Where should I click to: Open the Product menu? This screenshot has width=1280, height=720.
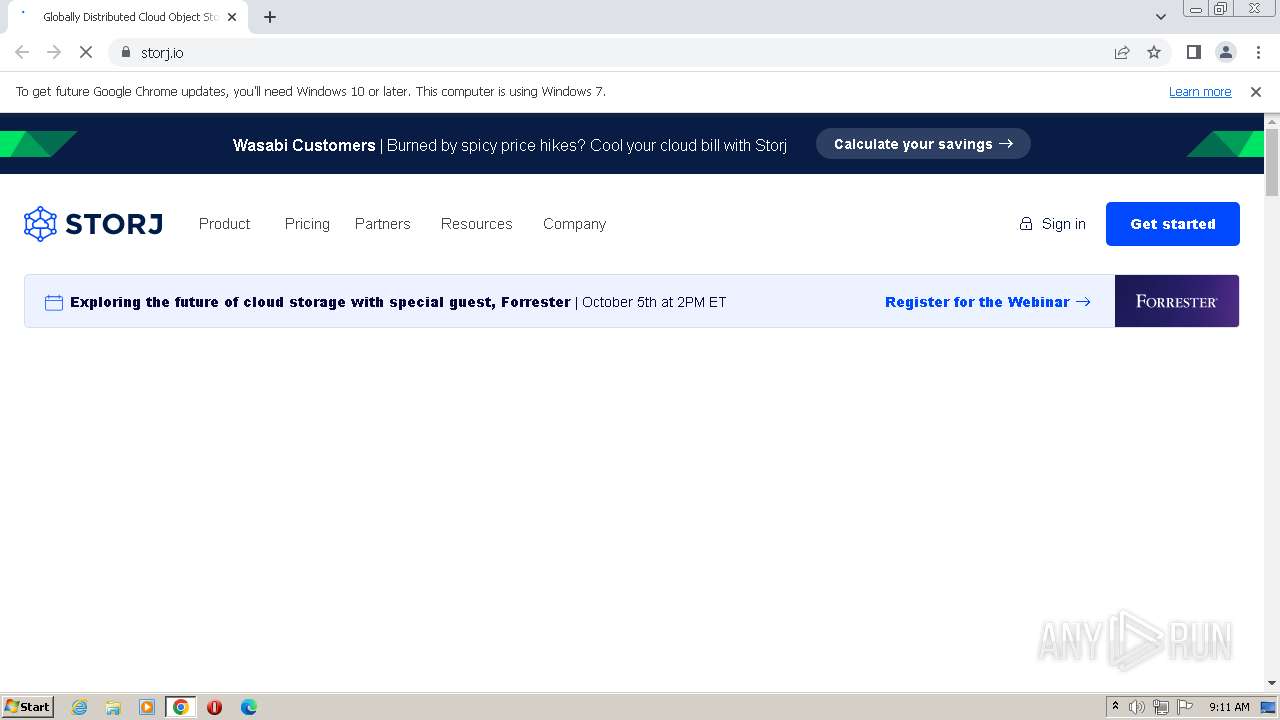224,224
